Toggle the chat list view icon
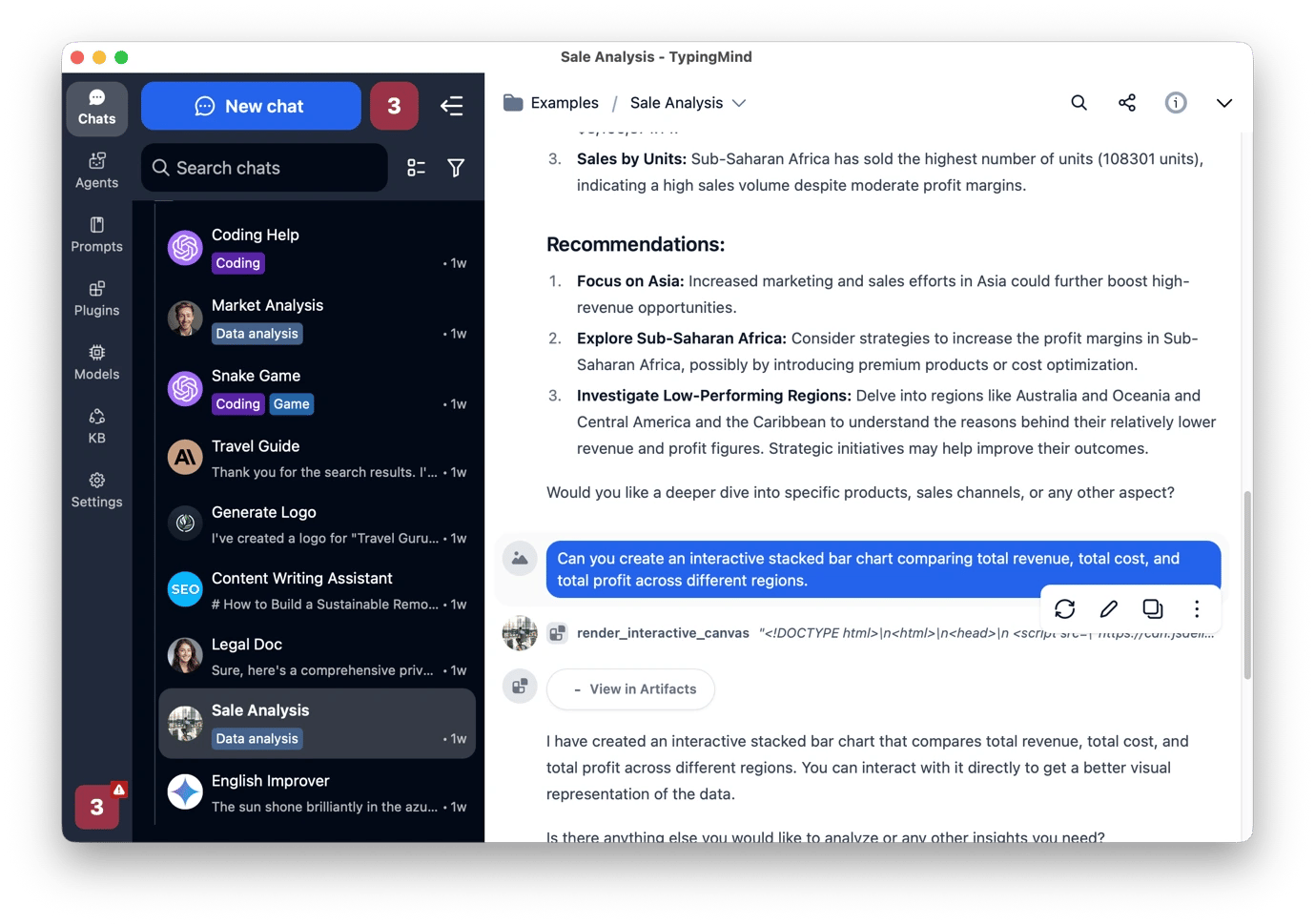Image resolution: width=1315 pixels, height=924 pixels. point(416,168)
